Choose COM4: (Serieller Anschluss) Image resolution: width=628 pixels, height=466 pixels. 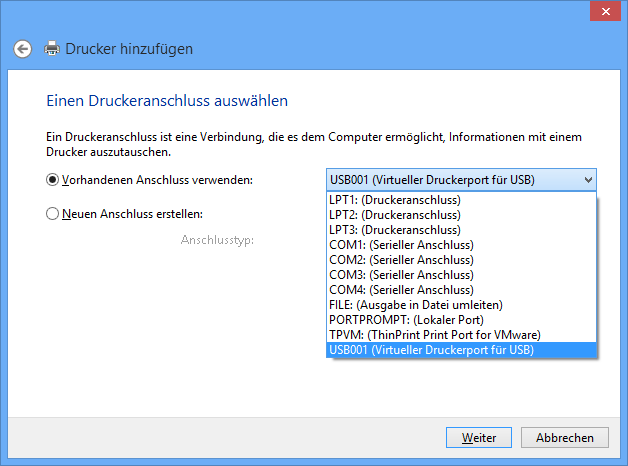click(x=461, y=290)
